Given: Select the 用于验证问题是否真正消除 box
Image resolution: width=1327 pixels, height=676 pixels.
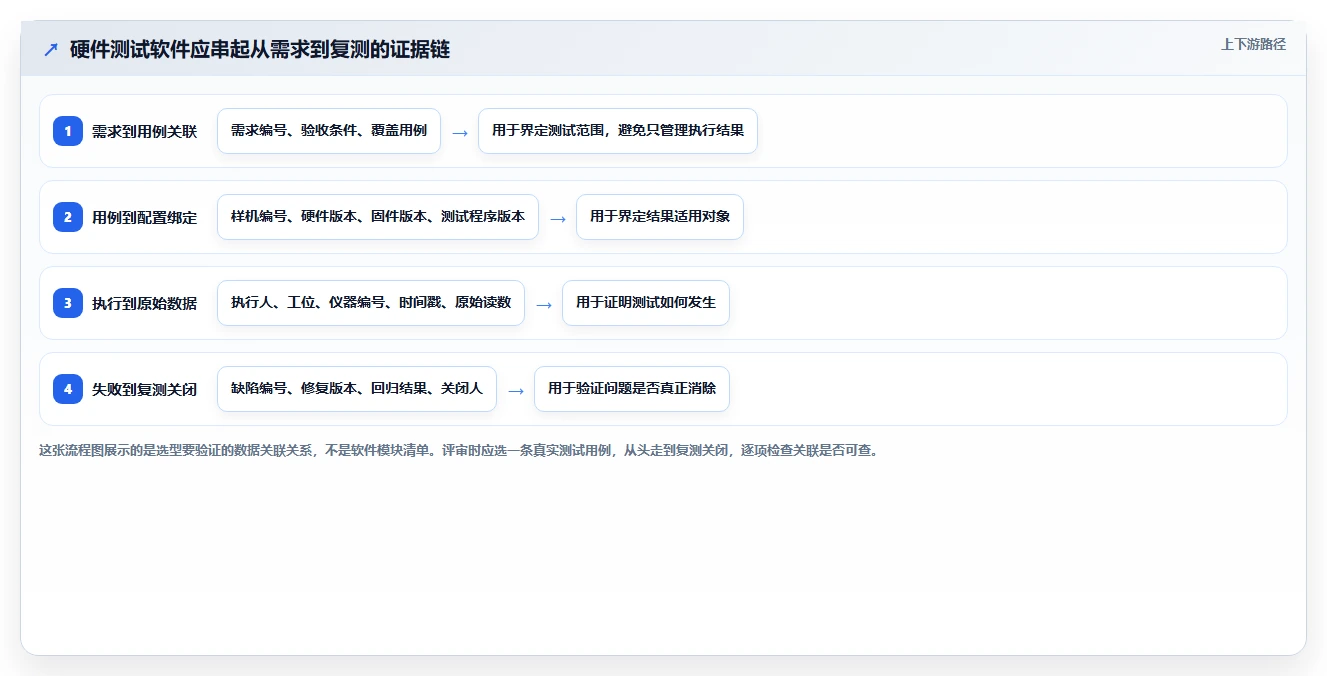Looking at the screenshot, I should pyautogui.click(x=632, y=389).
